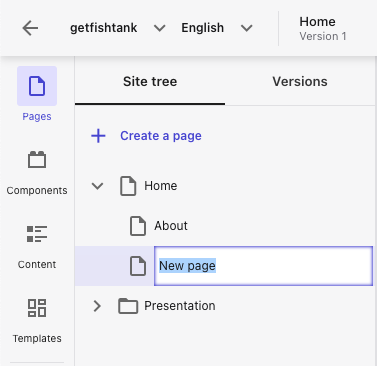Image resolution: width=377 pixels, height=366 pixels.
Task: Select the Home page in tree
Action: point(161,186)
